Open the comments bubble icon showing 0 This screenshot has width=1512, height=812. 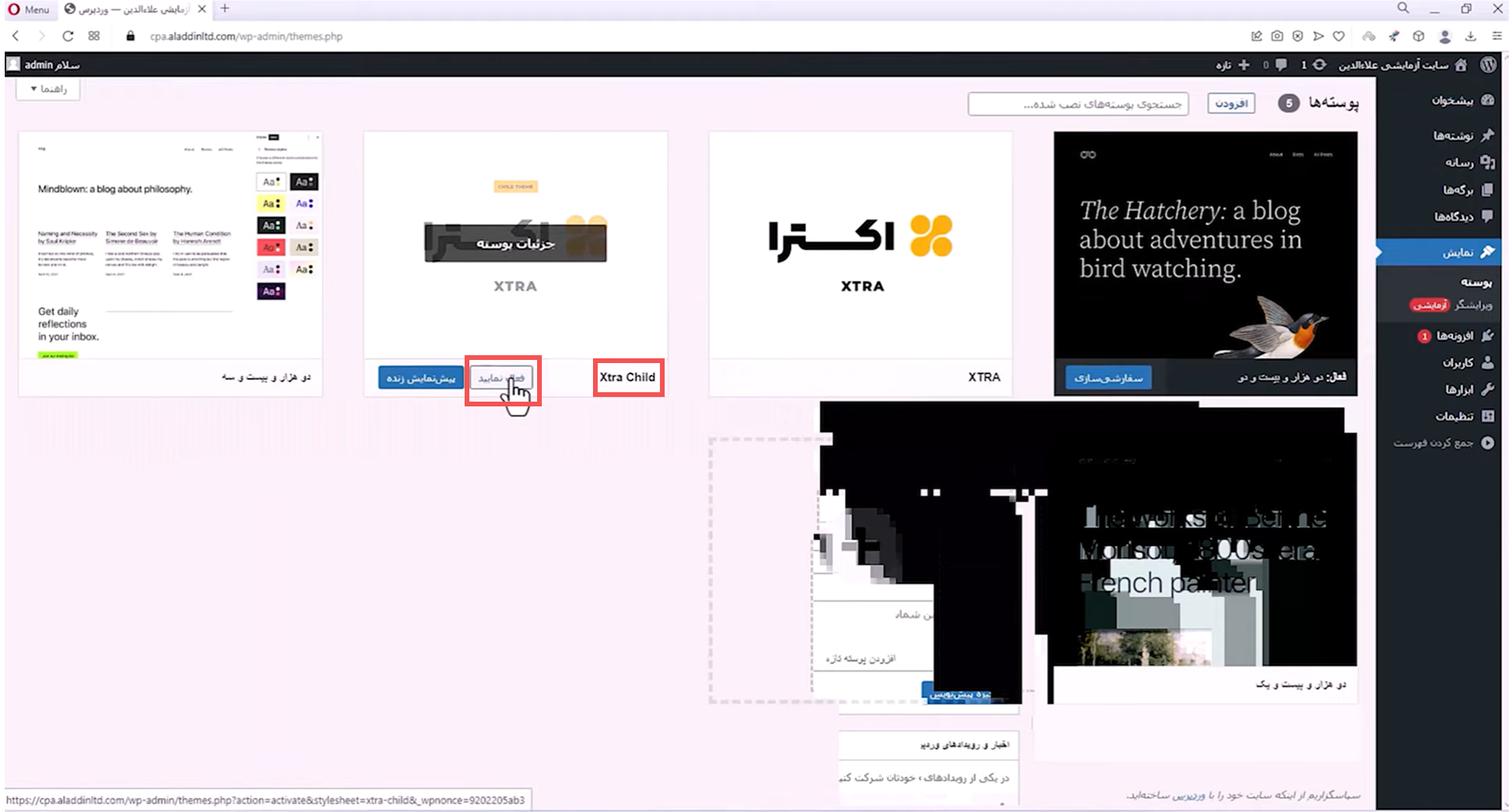tap(1281, 65)
